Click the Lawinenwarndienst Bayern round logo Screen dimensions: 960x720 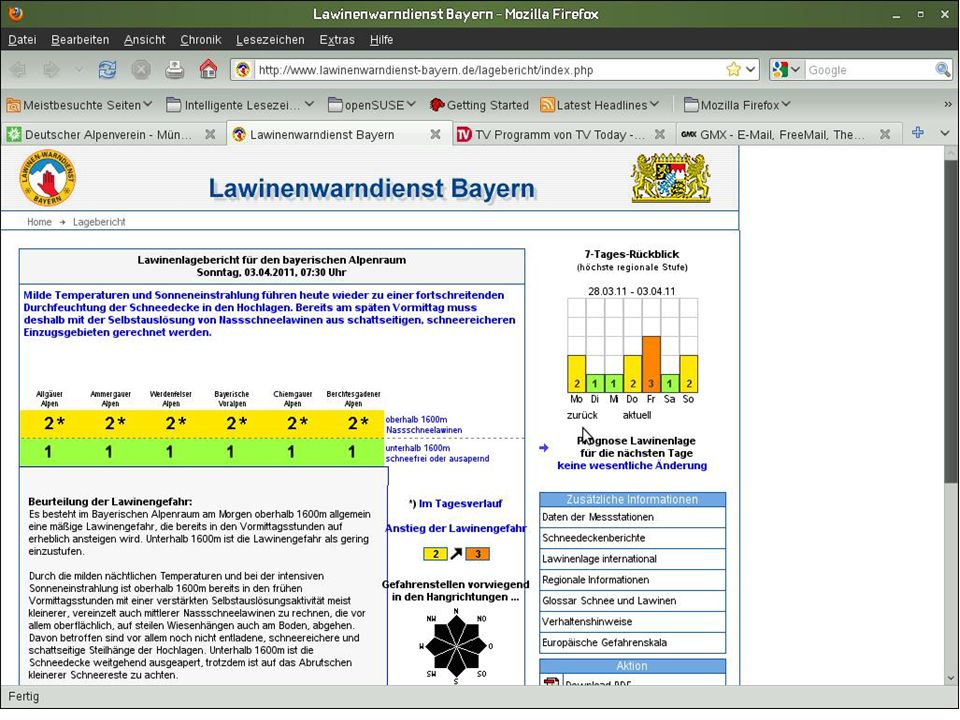coord(48,178)
